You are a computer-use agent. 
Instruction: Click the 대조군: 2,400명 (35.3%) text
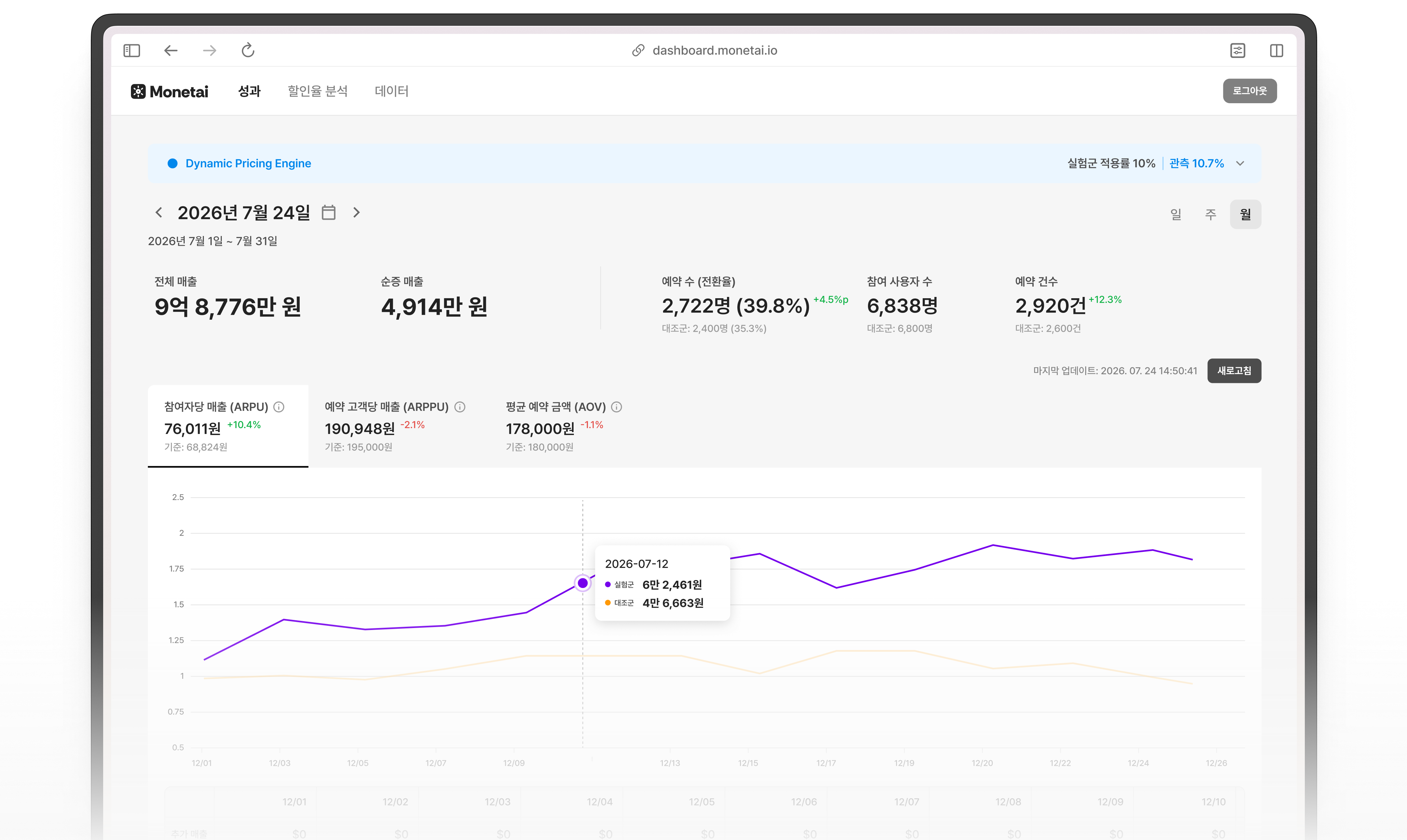click(x=714, y=329)
